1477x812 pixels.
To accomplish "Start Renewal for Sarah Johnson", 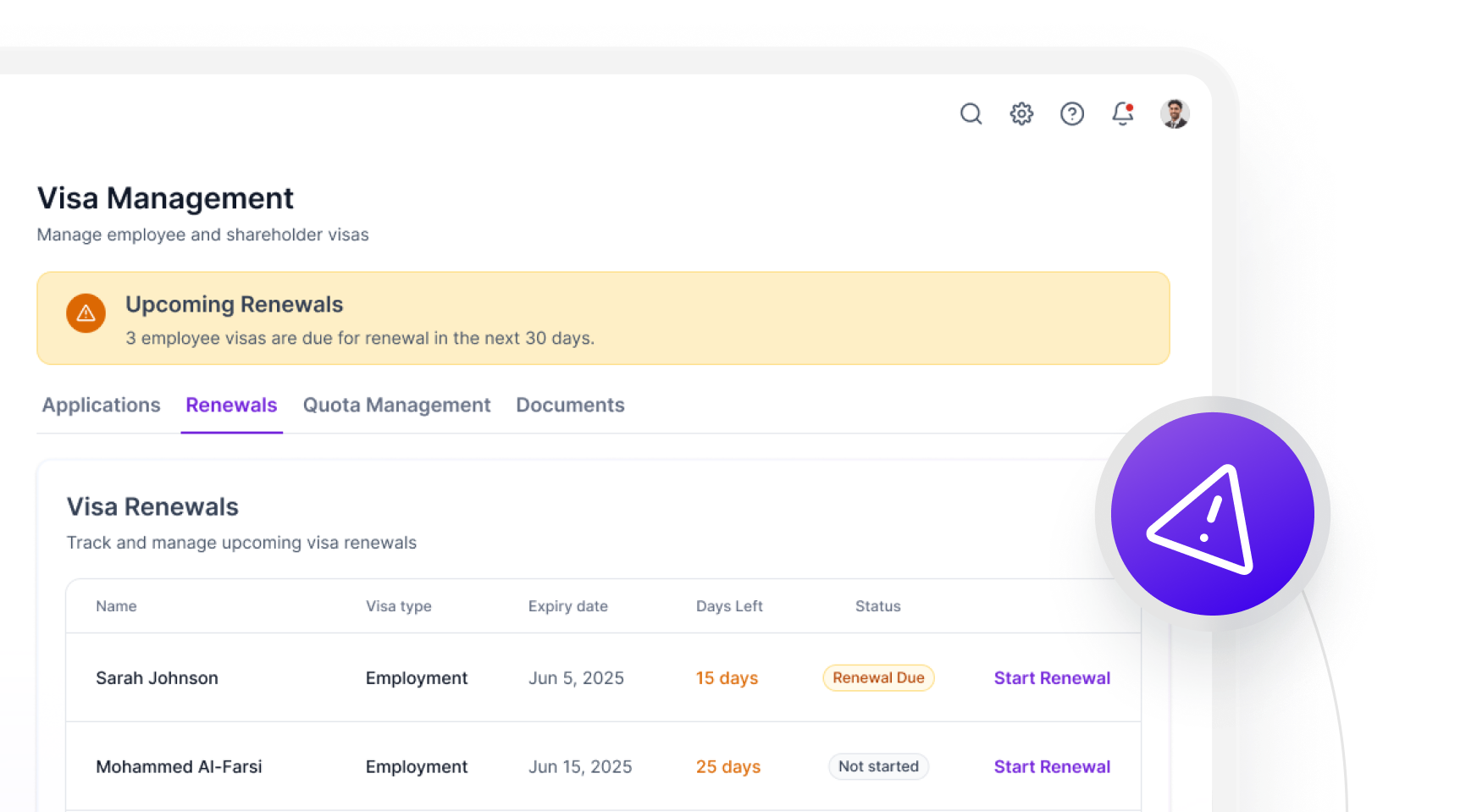I will tap(1052, 678).
